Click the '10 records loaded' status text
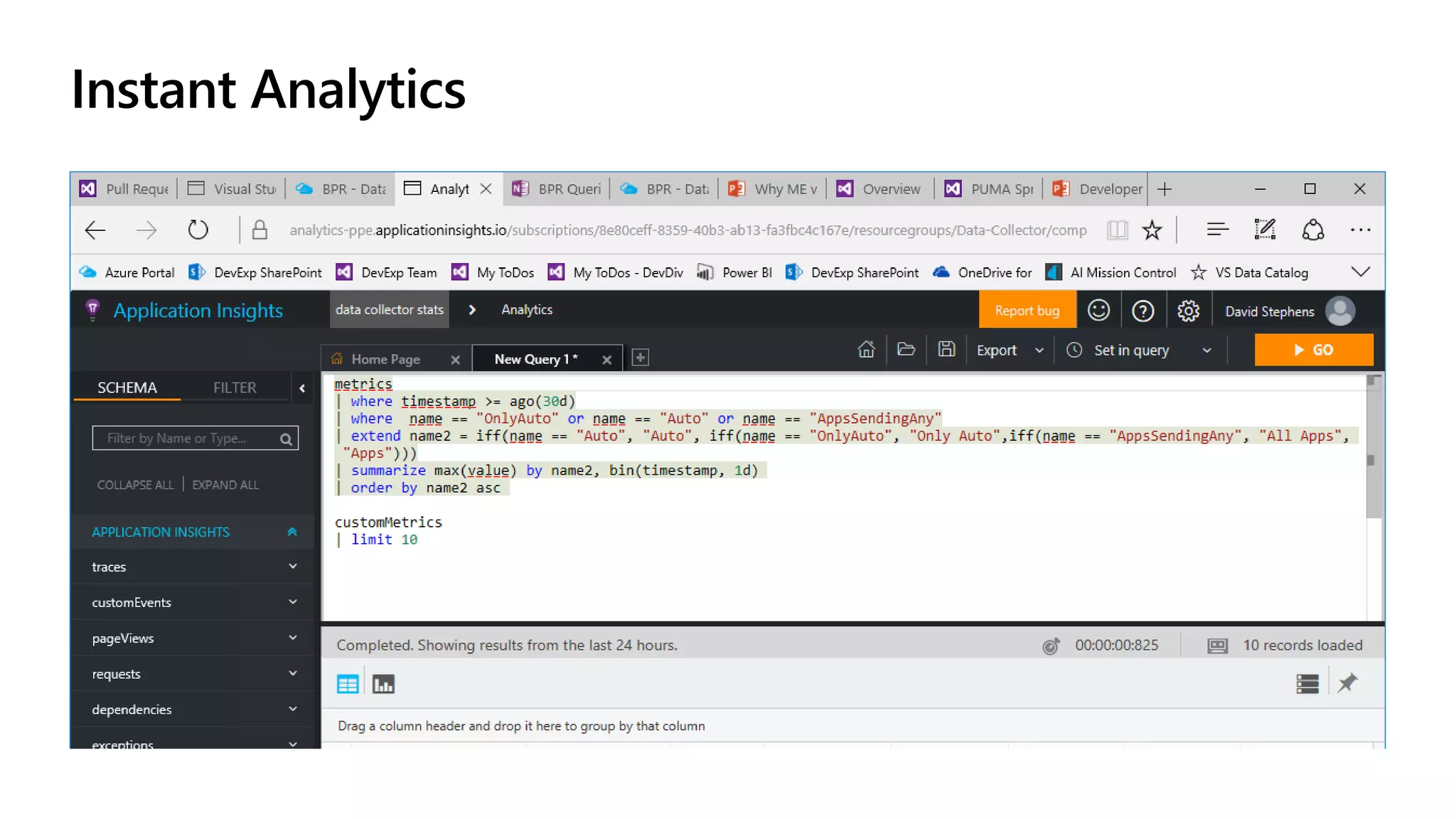Screen dimensions: 1456x819 tap(1302, 645)
